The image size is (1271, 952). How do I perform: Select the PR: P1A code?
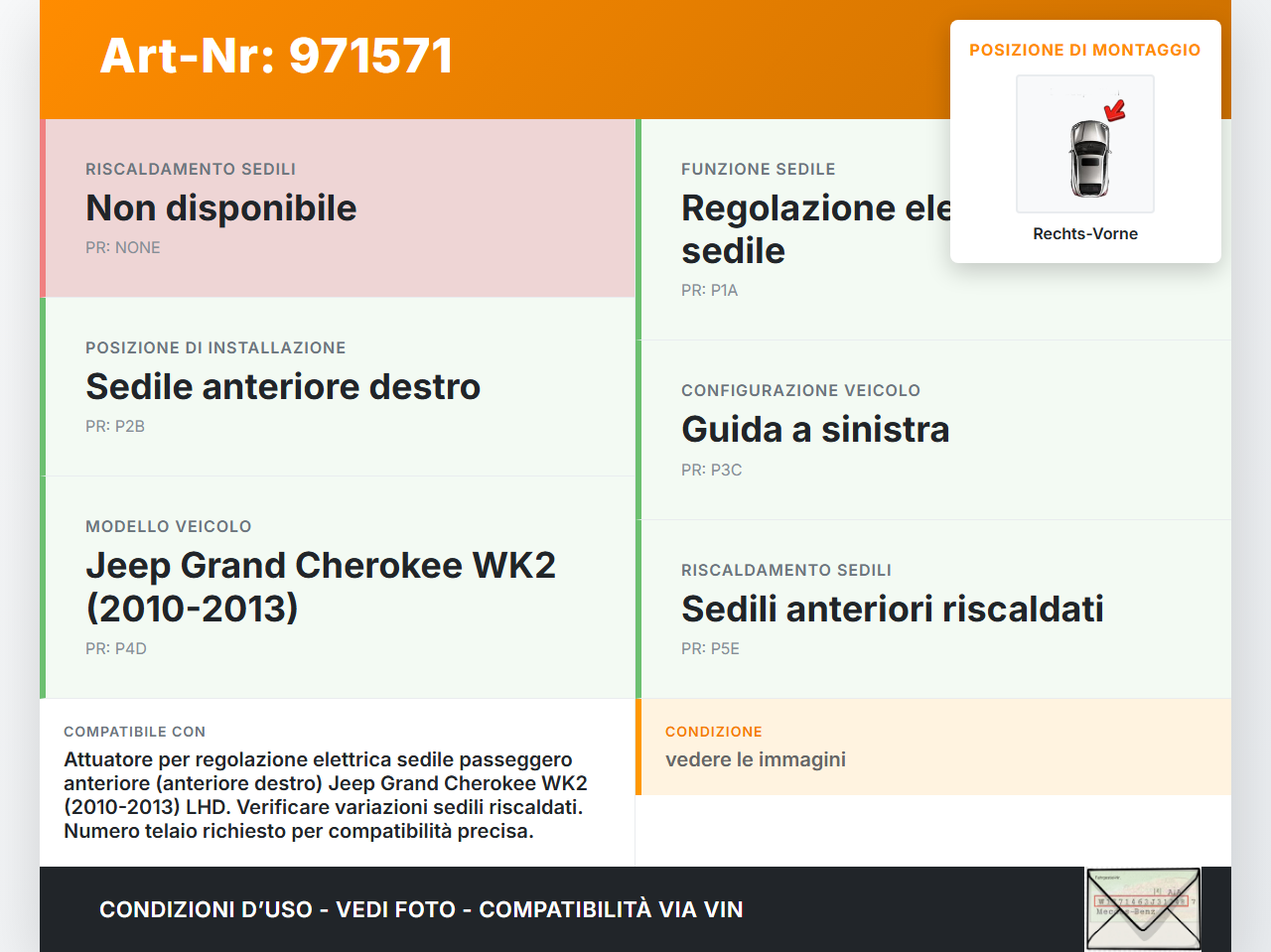710,290
